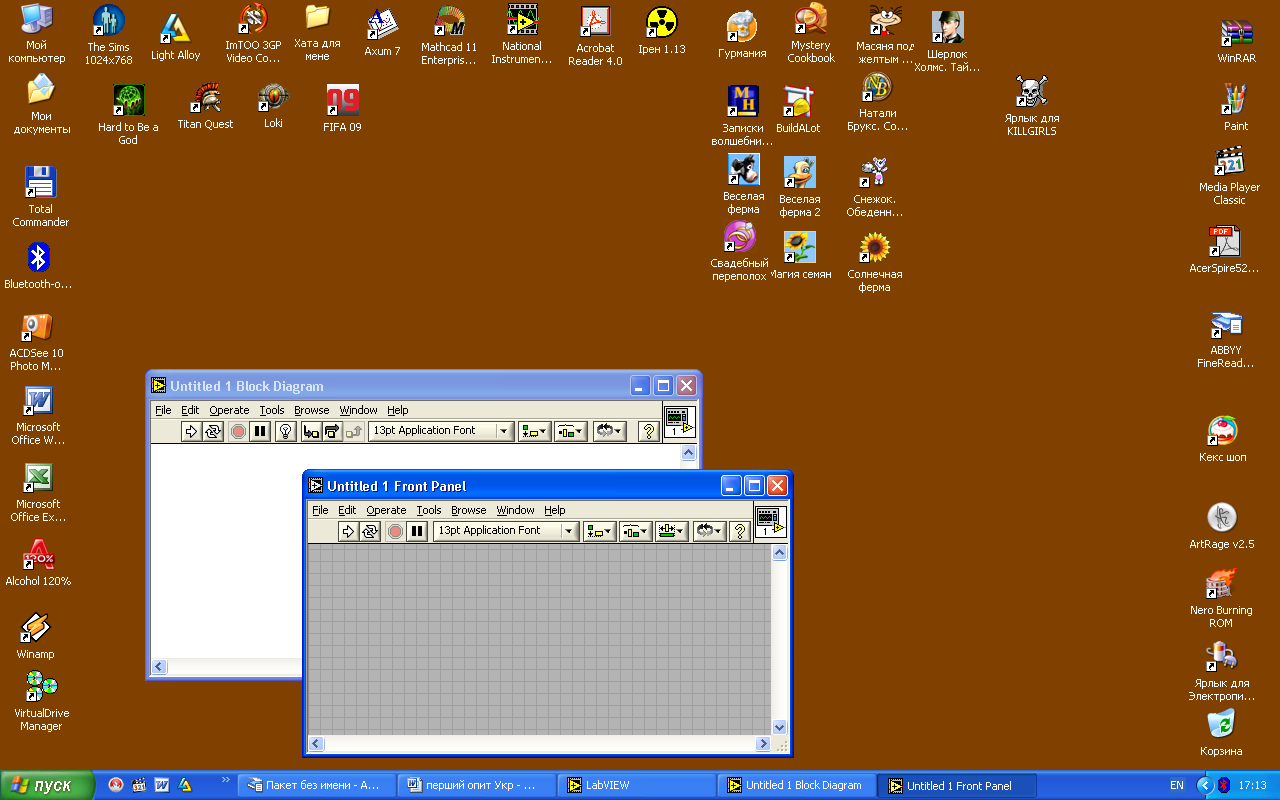
Task: Open Align Objects dropdown in Front Panel
Action: [599, 531]
